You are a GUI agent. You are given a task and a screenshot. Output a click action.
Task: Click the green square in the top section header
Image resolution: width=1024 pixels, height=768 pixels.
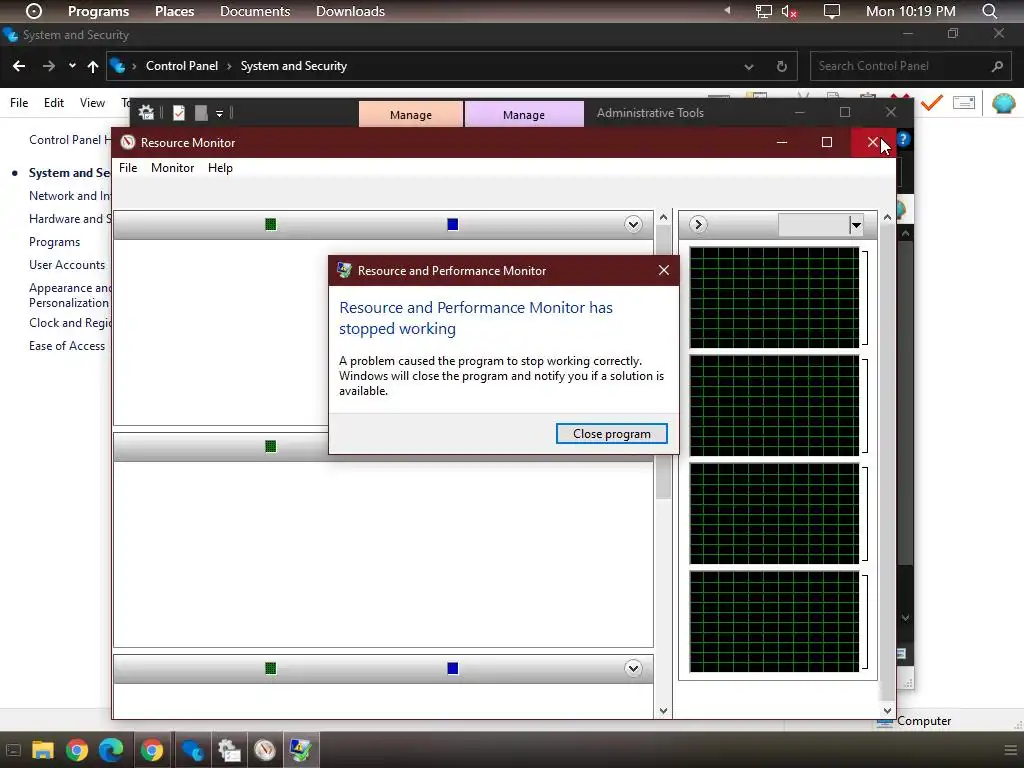(x=270, y=225)
